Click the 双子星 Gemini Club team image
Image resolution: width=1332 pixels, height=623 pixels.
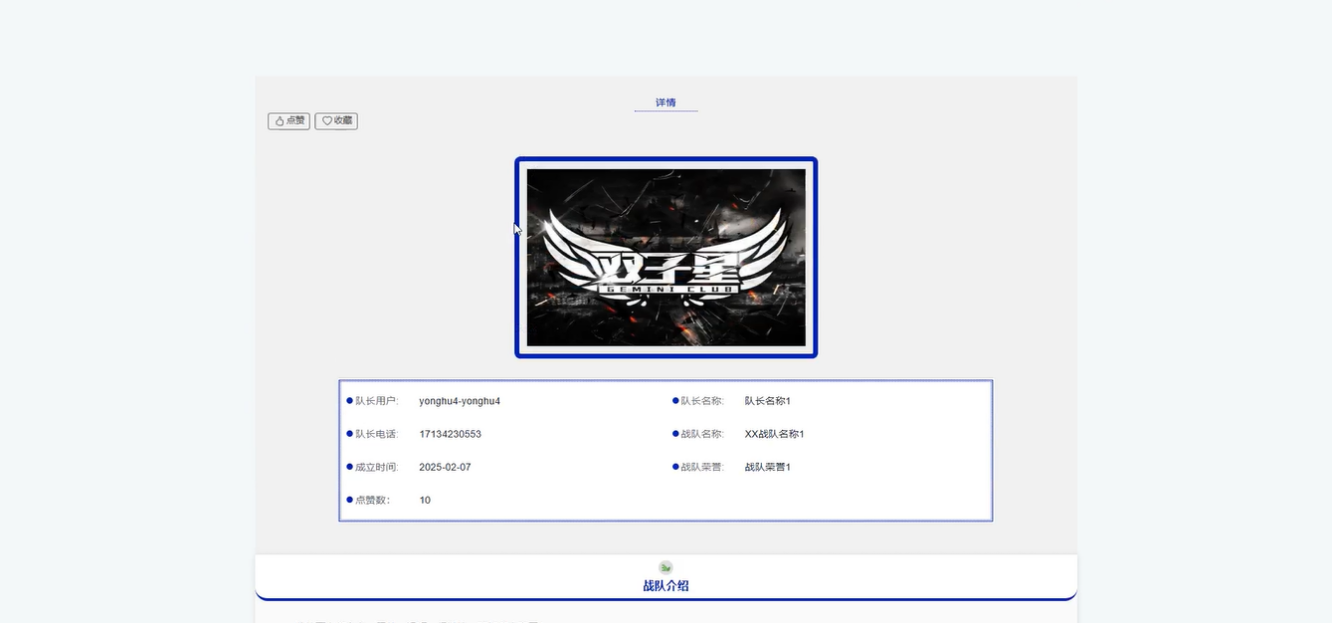[x=666, y=257]
